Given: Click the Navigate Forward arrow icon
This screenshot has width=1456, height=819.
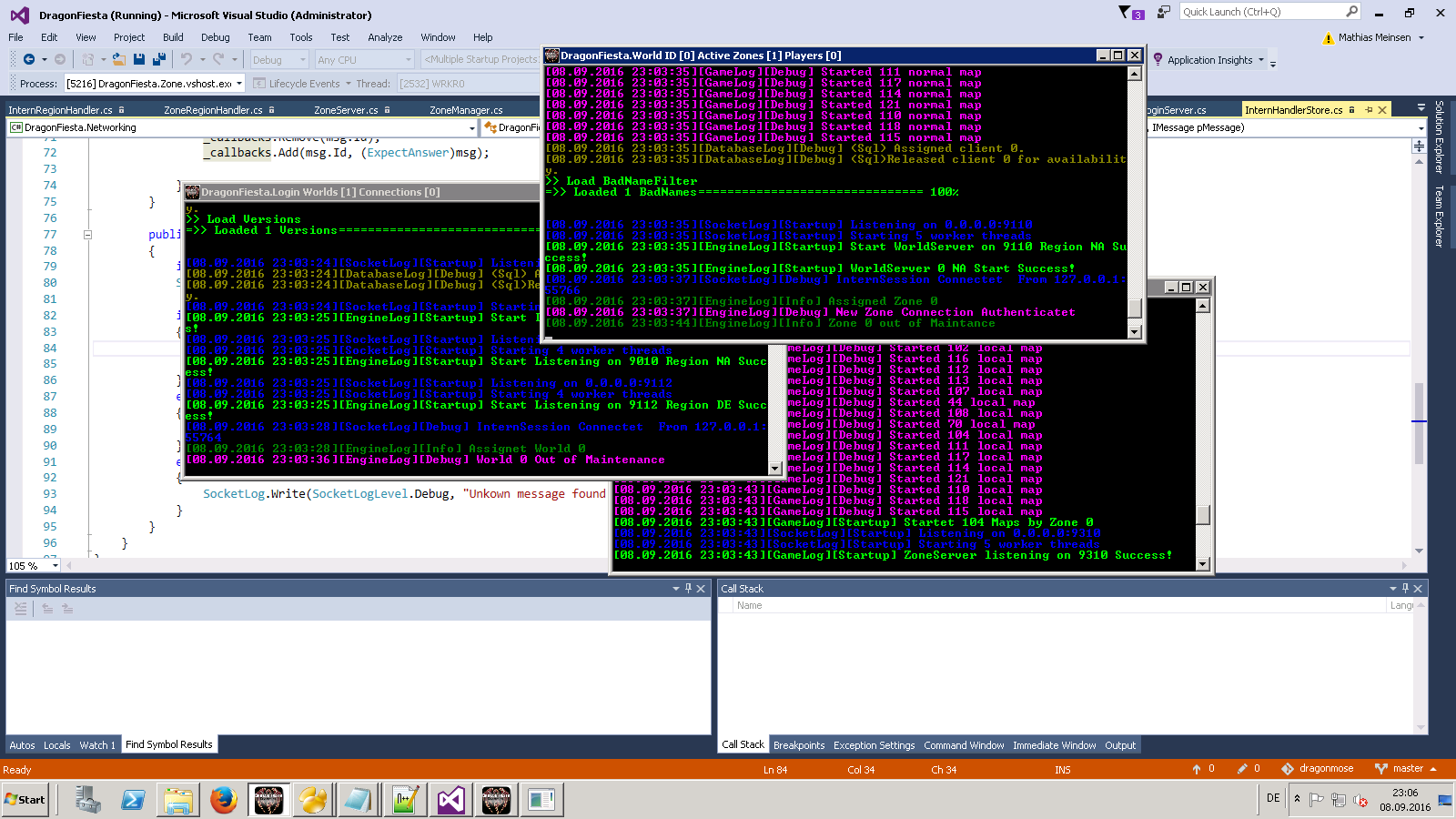Looking at the screenshot, I should click(60, 59).
